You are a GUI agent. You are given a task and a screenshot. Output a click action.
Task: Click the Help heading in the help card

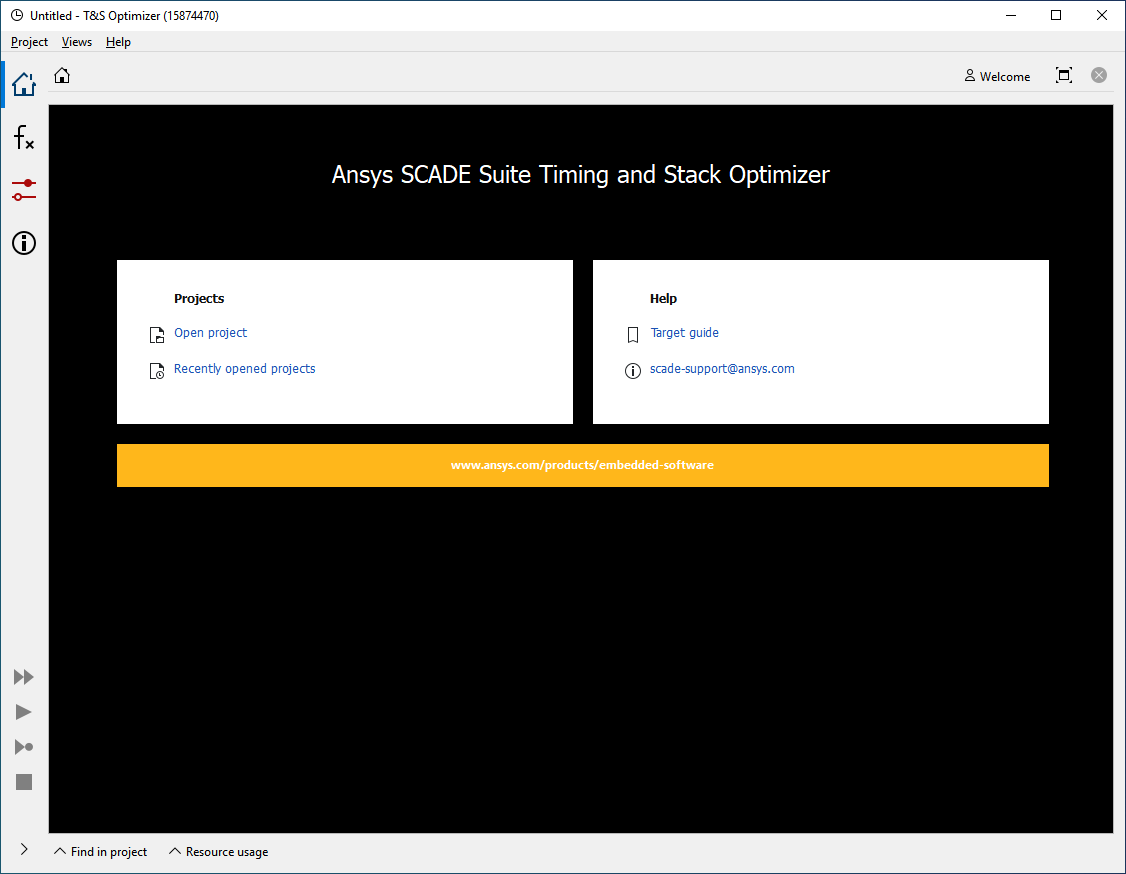[x=664, y=298]
